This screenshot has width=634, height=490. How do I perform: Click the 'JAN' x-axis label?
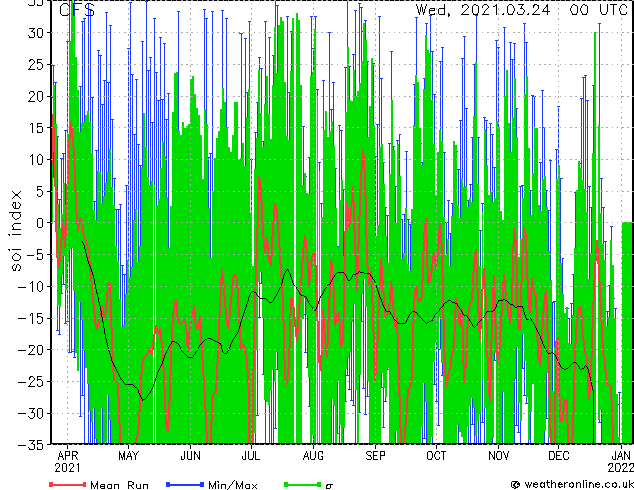coord(621,456)
